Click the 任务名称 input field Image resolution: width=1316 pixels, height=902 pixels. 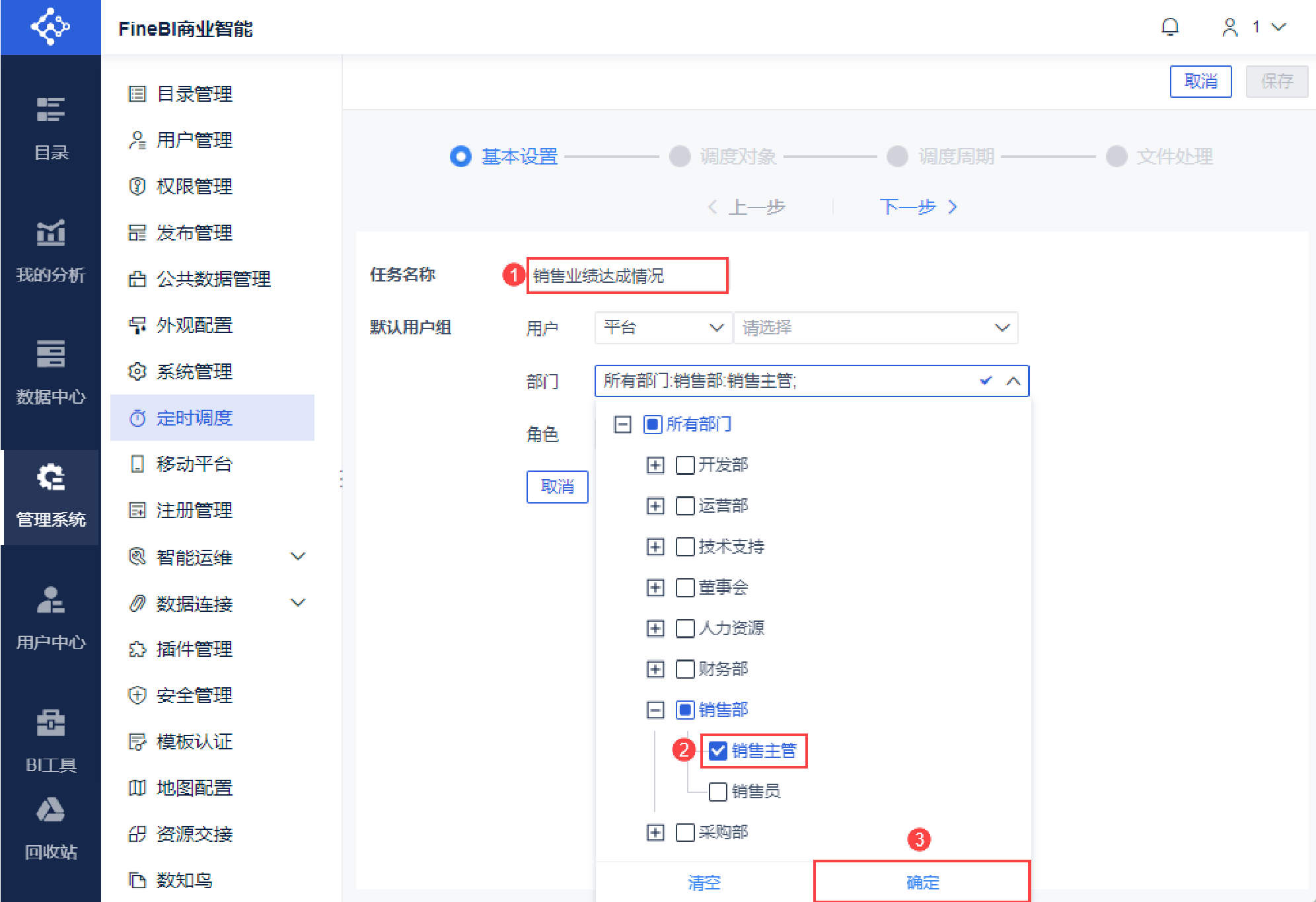[626, 276]
